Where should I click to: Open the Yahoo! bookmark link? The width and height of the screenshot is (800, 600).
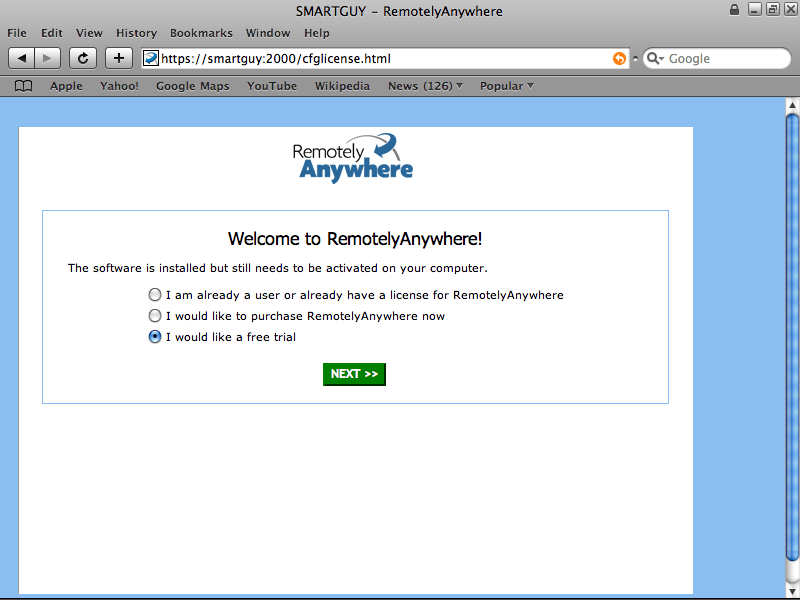(x=119, y=86)
